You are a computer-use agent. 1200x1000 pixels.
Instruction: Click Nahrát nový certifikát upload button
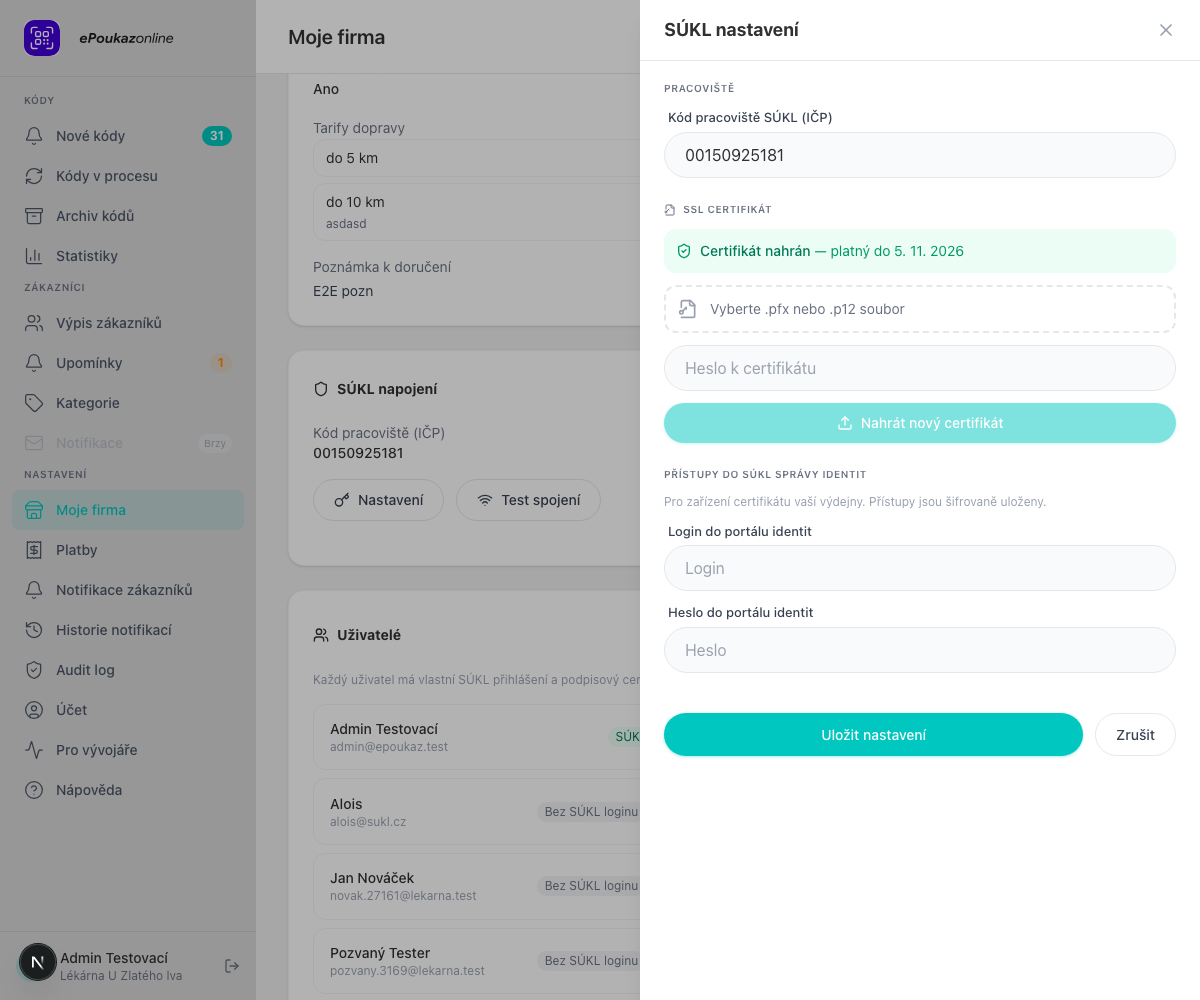(920, 423)
